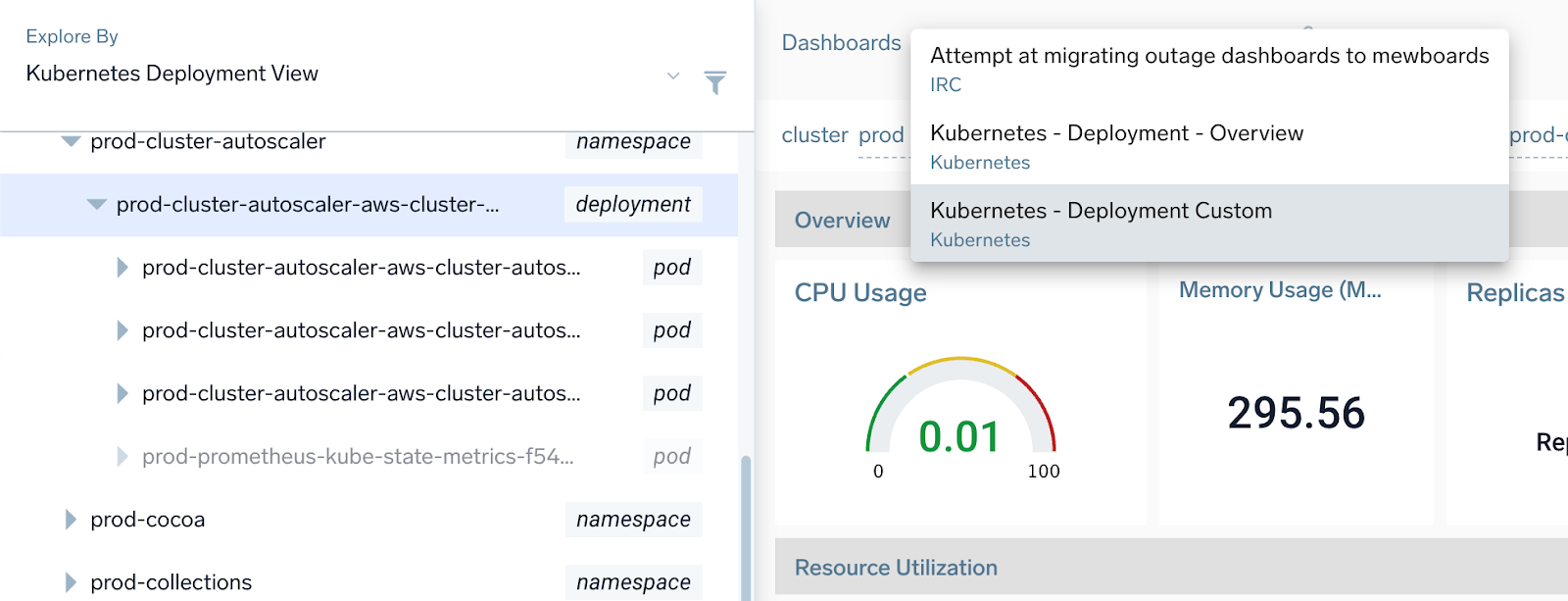Click the Dashboards label
The image size is (1568, 601).
point(841,43)
